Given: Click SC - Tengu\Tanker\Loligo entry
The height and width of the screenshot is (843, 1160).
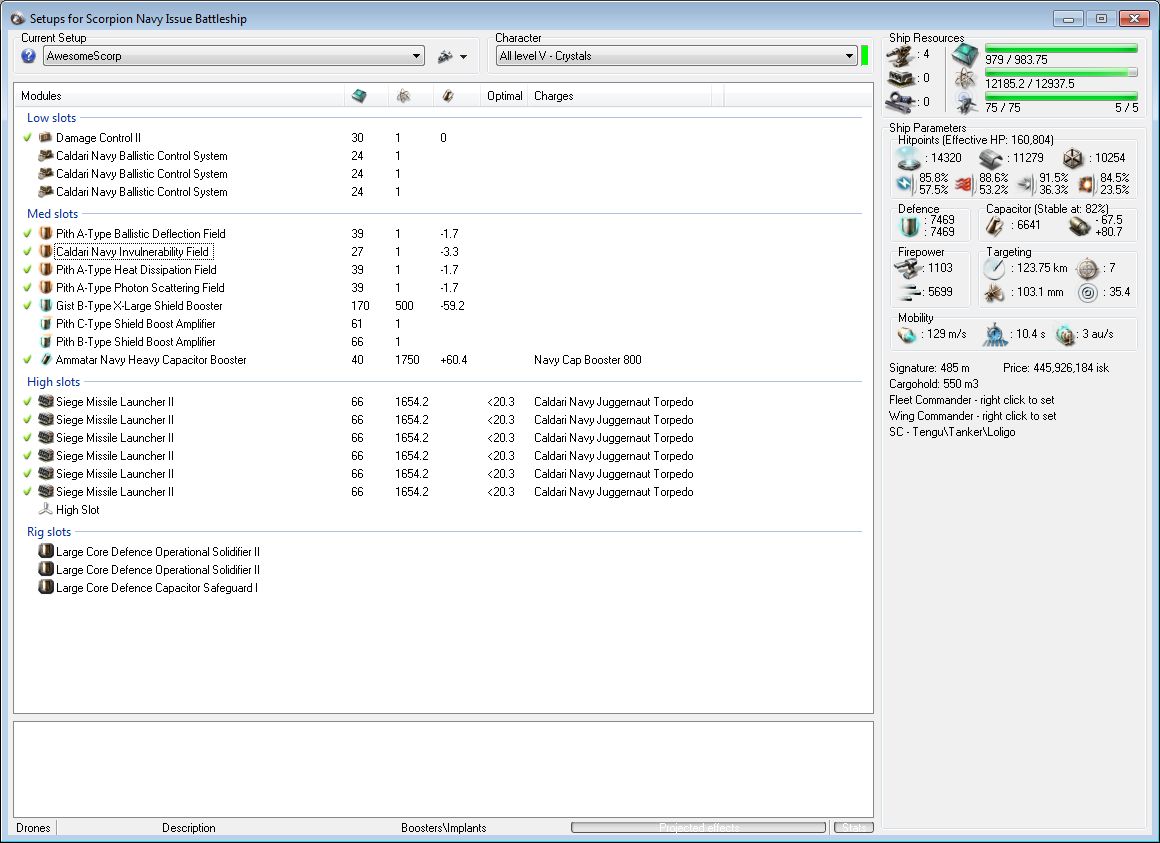Looking at the screenshot, I should coord(951,432).
